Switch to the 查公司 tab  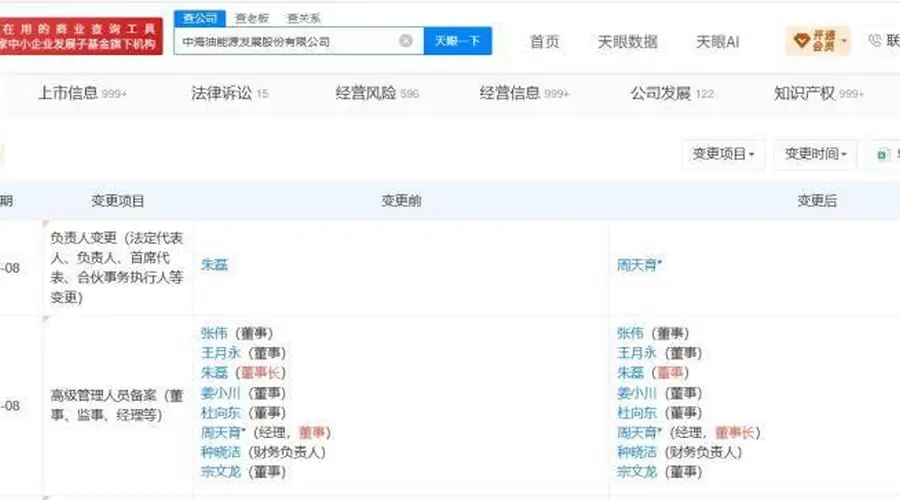pos(200,18)
